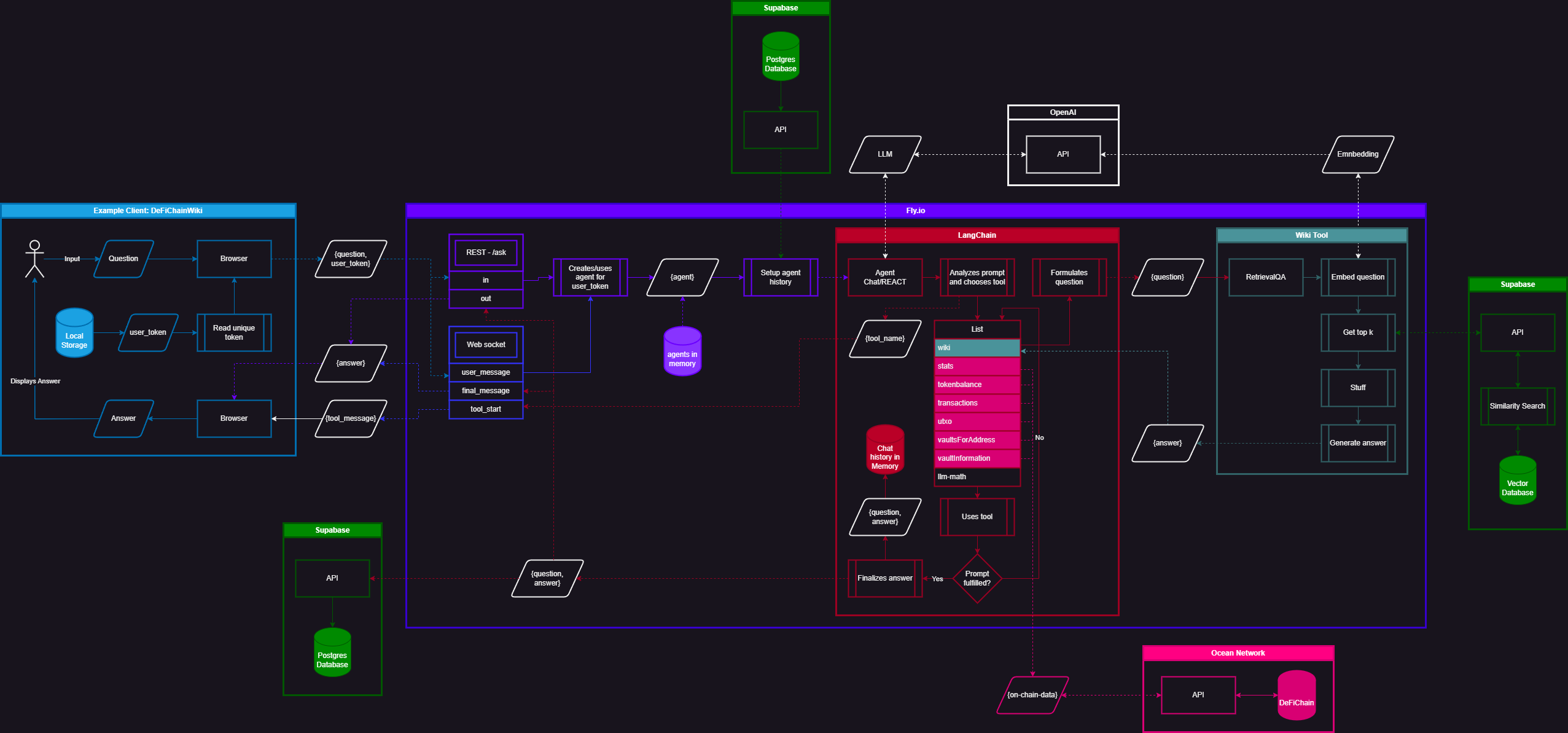
Task: Click the Fly.io container header
Action: [915, 211]
